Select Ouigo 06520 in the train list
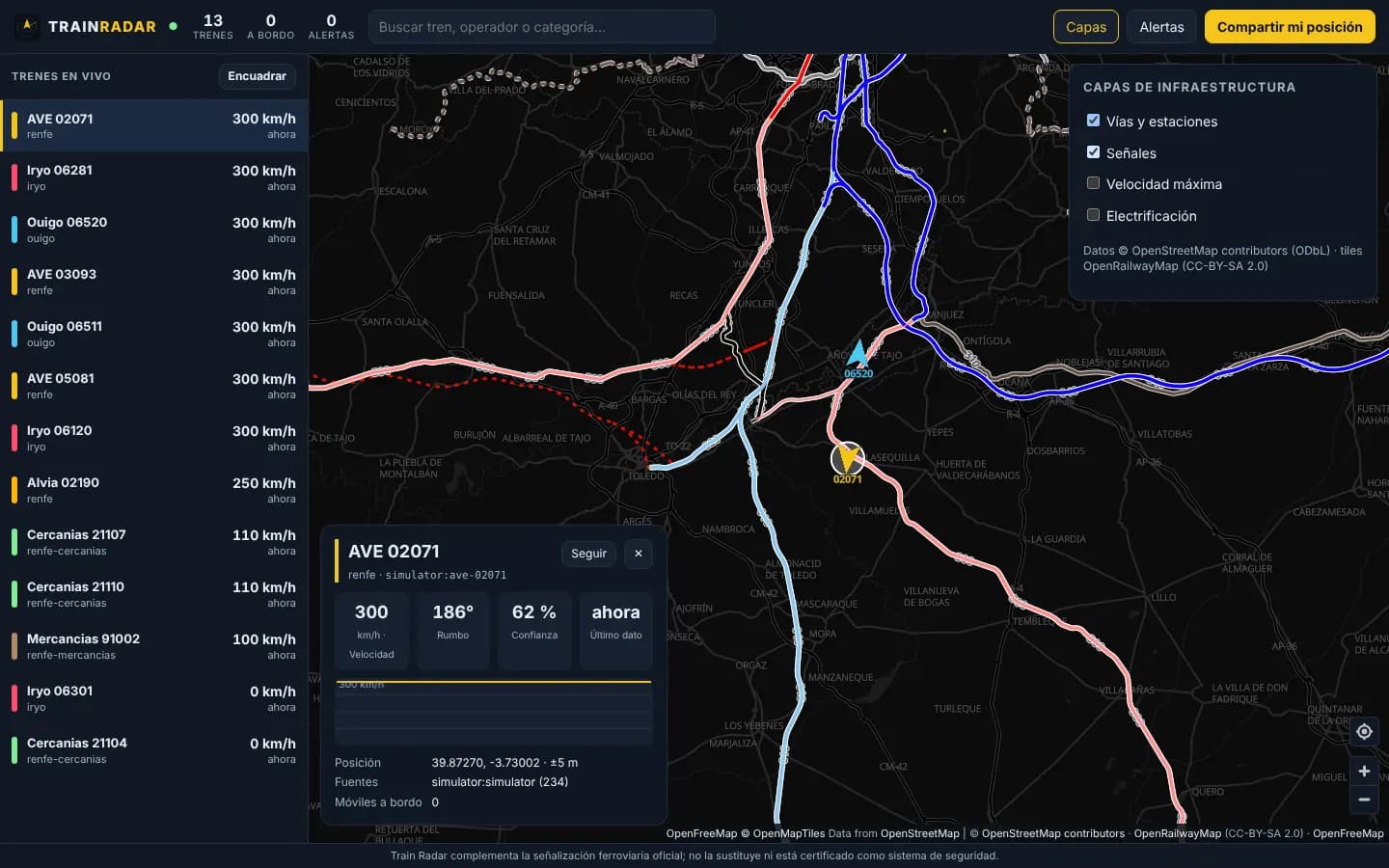Viewport: 1389px width, 868px height. pos(154,230)
